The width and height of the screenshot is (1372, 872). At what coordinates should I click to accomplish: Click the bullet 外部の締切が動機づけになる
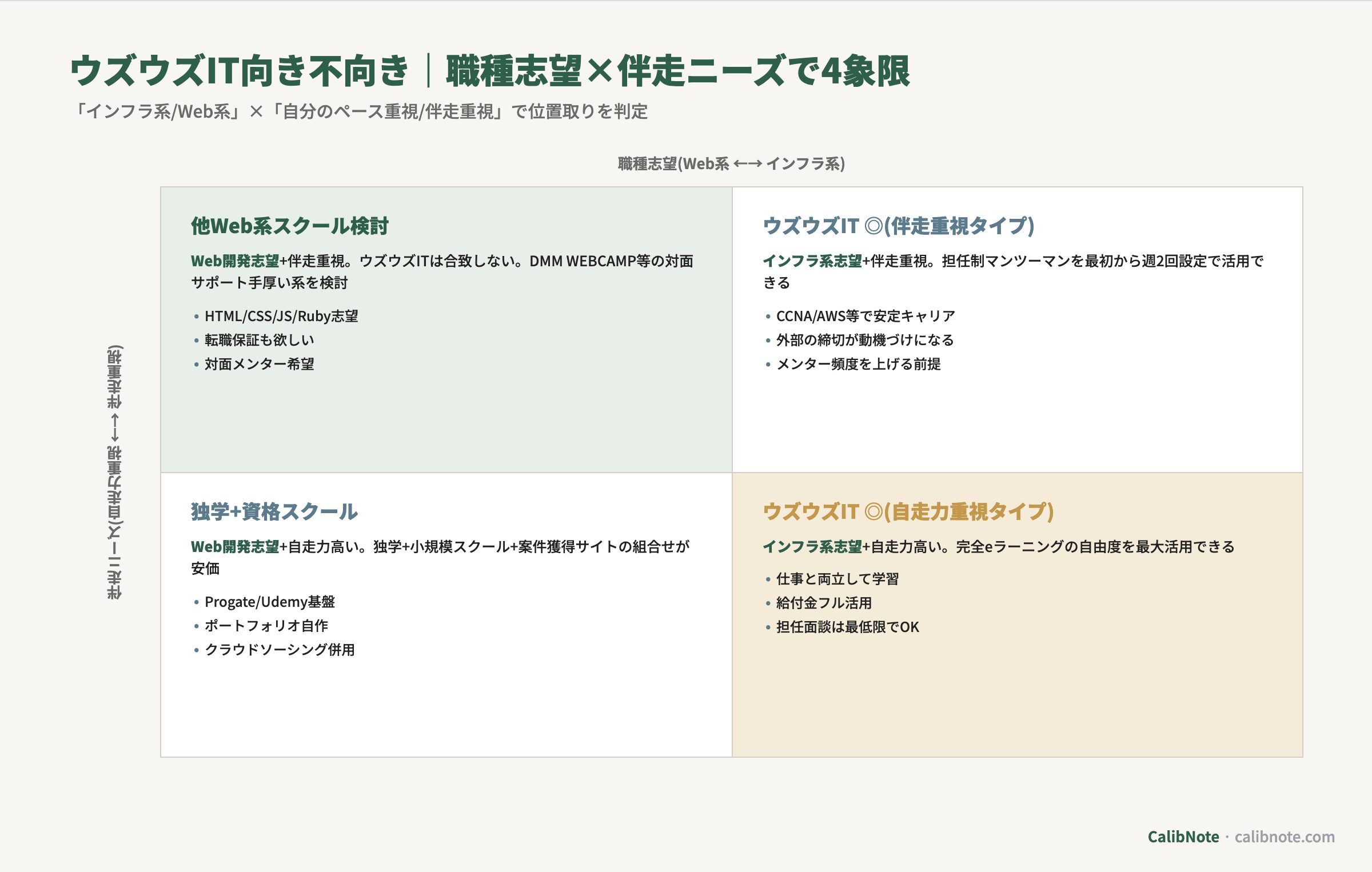[865, 340]
